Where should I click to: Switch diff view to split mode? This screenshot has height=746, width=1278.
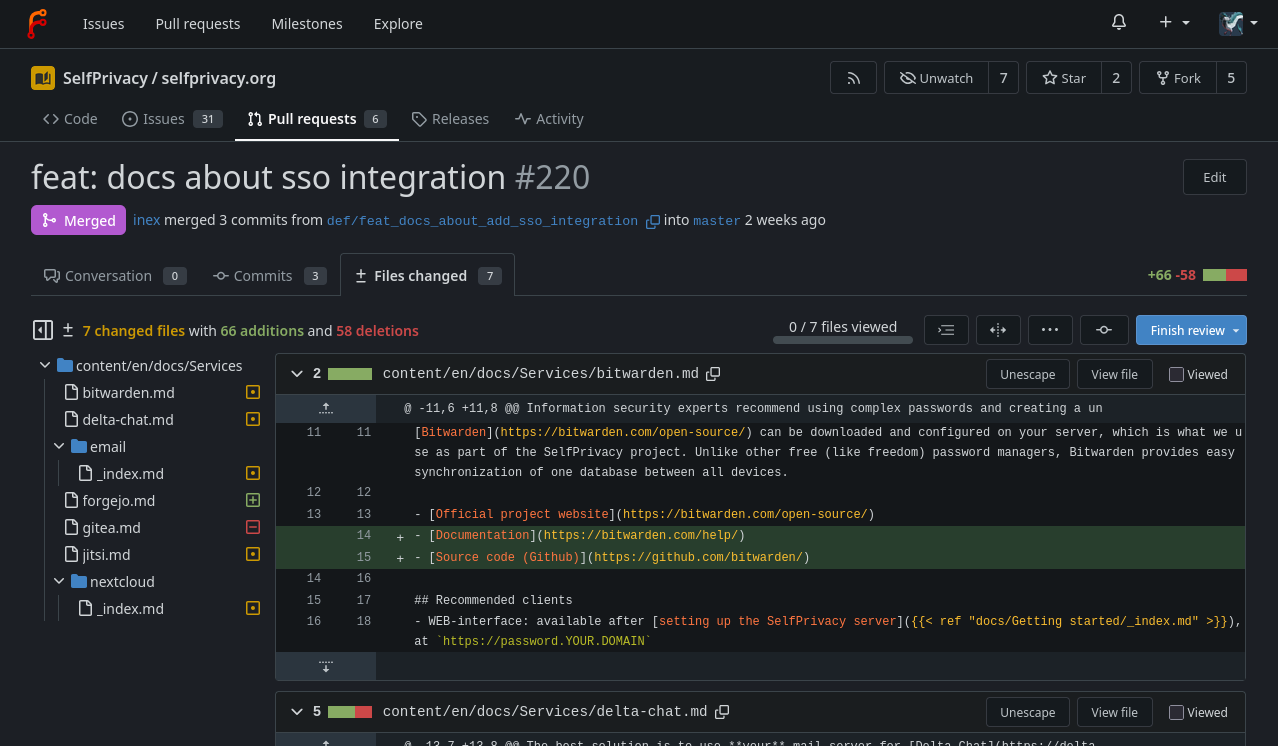point(998,330)
